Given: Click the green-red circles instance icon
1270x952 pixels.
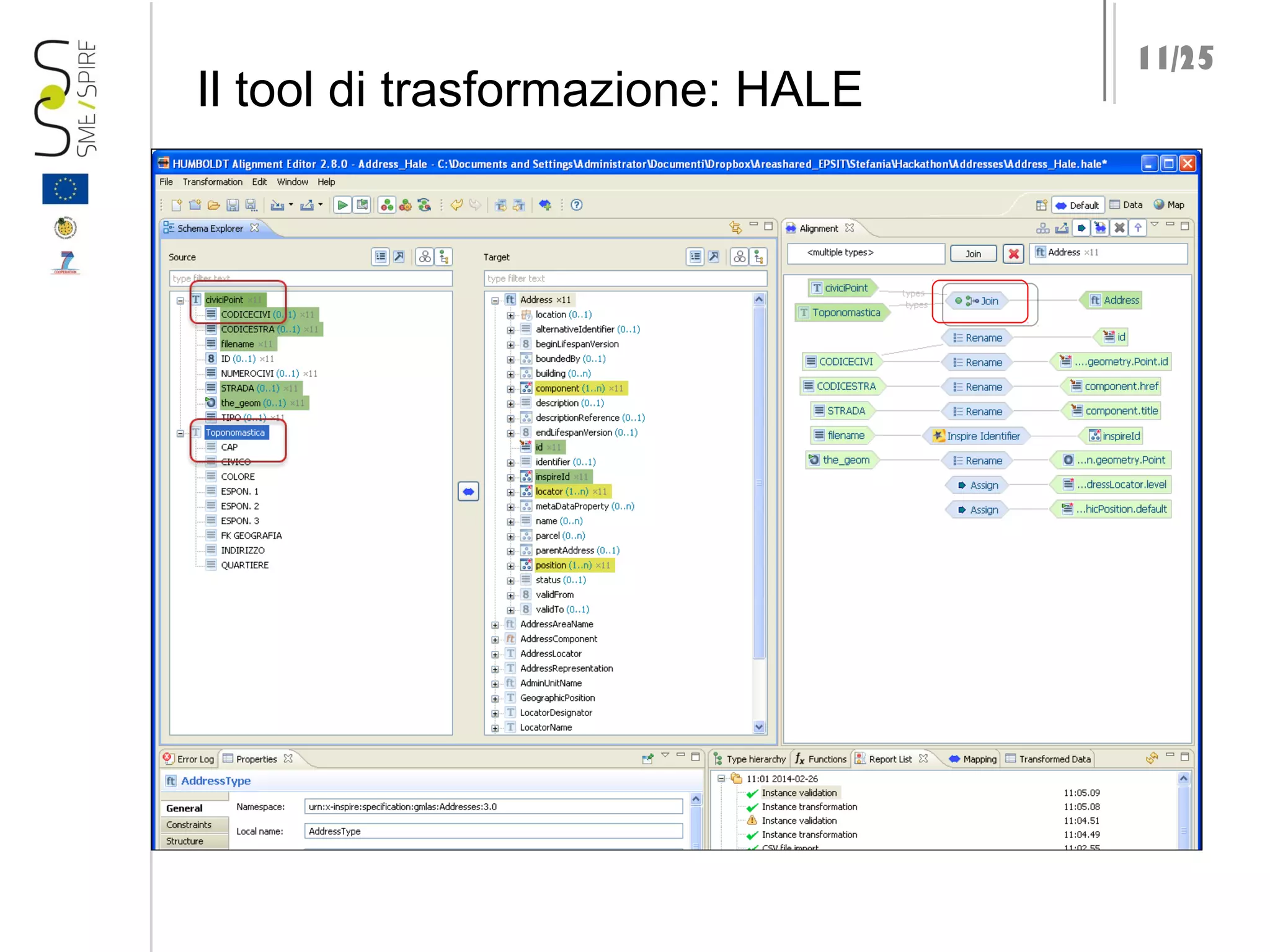Looking at the screenshot, I should coord(387,205).
